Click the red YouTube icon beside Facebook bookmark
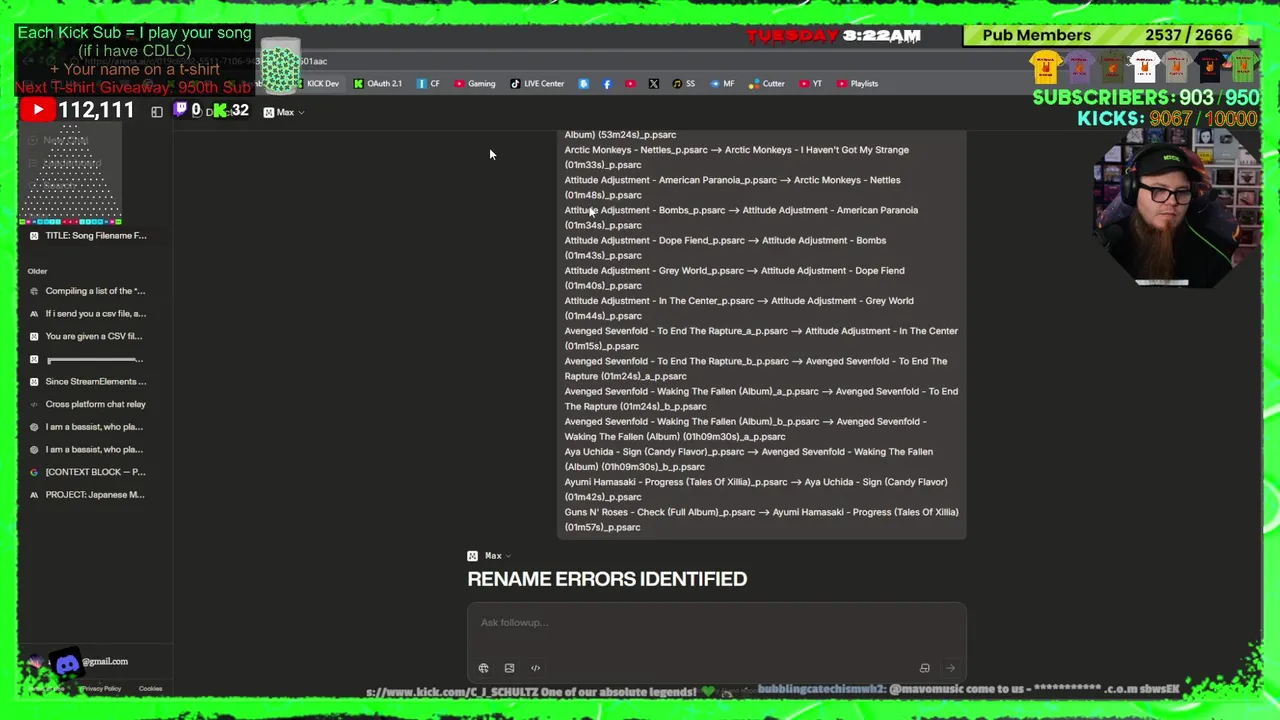 point(630,84)
